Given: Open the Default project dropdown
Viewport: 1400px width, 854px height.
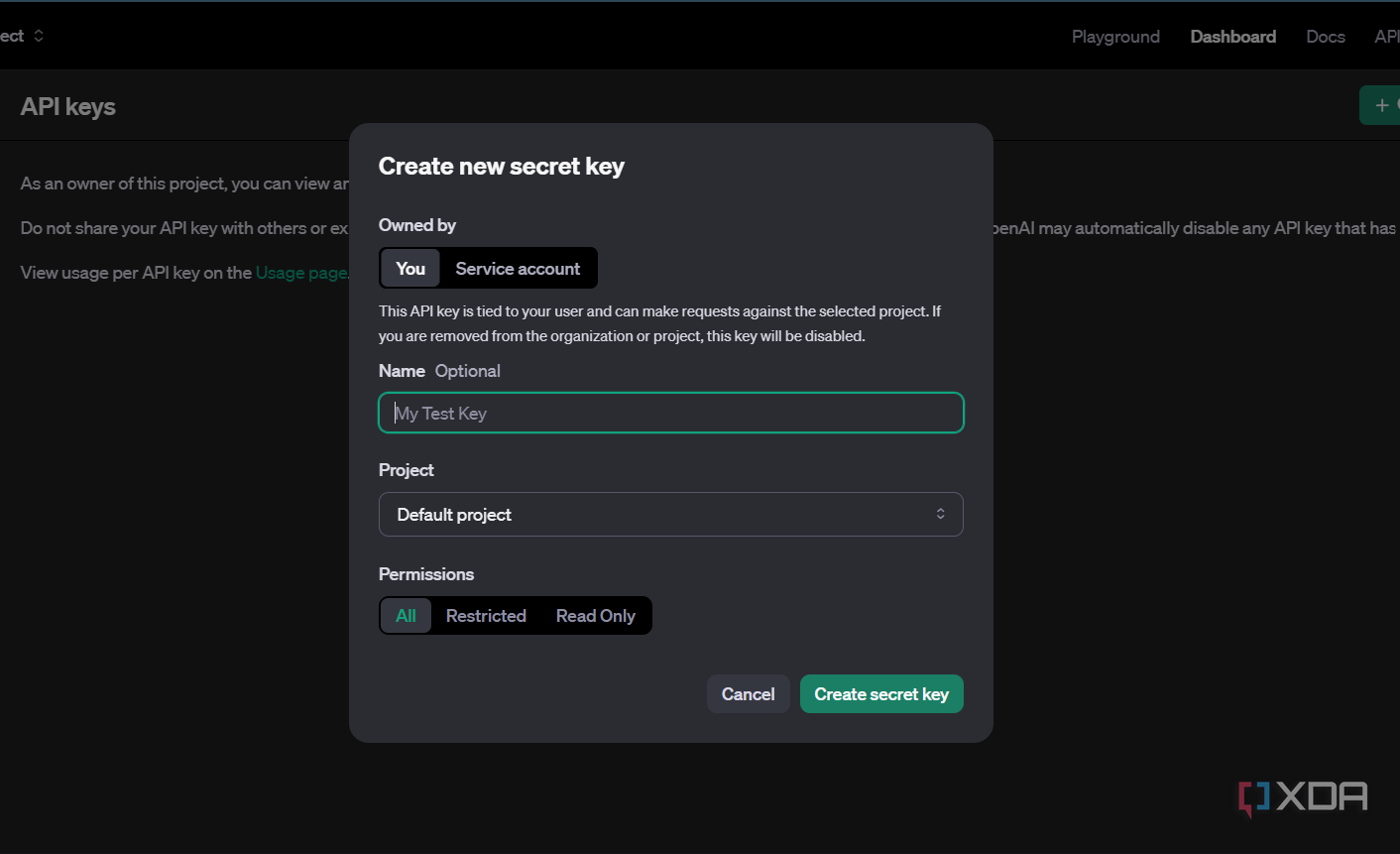Looking at the screenshot, I should (671, 514).
